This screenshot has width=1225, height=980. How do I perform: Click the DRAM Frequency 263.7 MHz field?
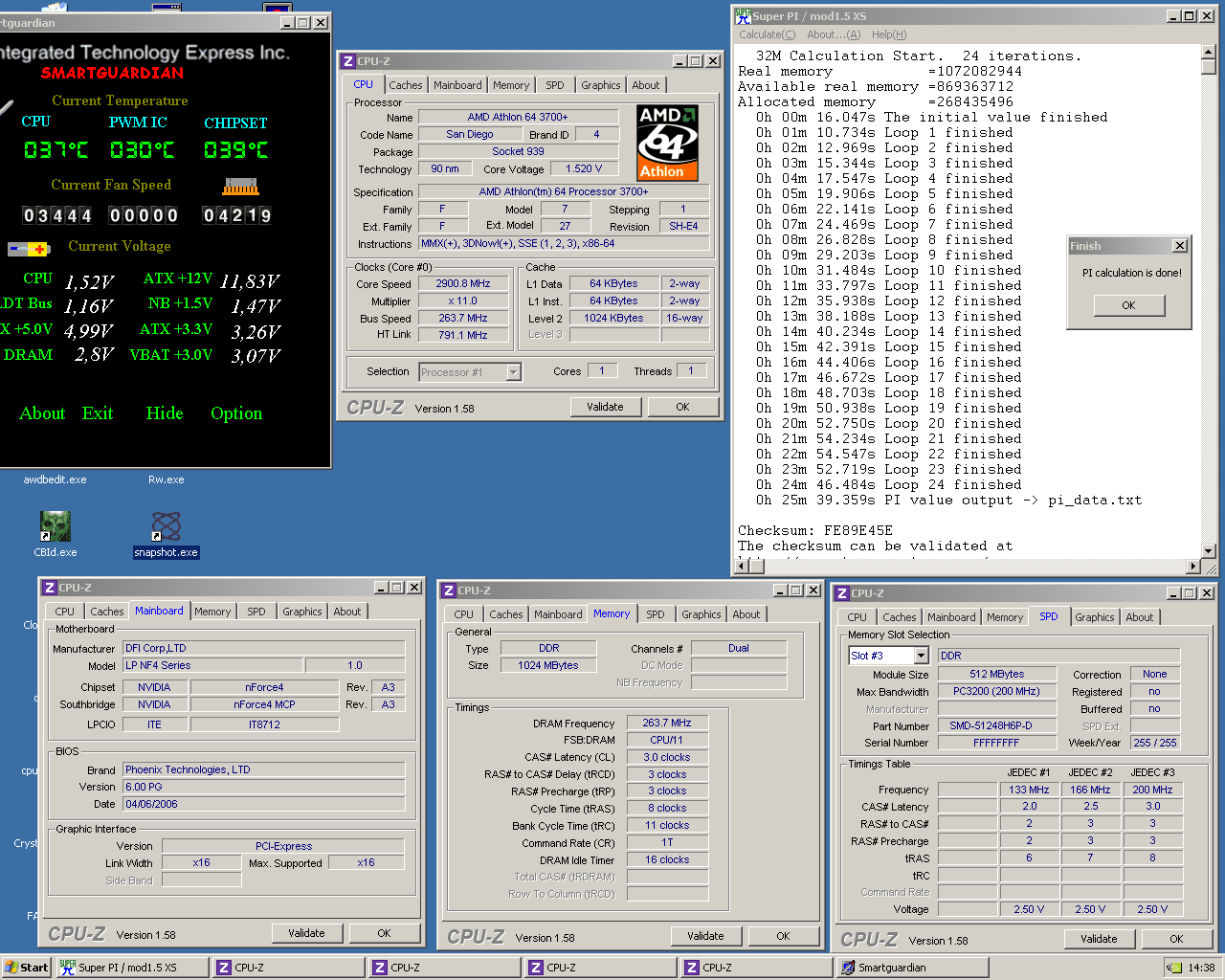(667, 723)
